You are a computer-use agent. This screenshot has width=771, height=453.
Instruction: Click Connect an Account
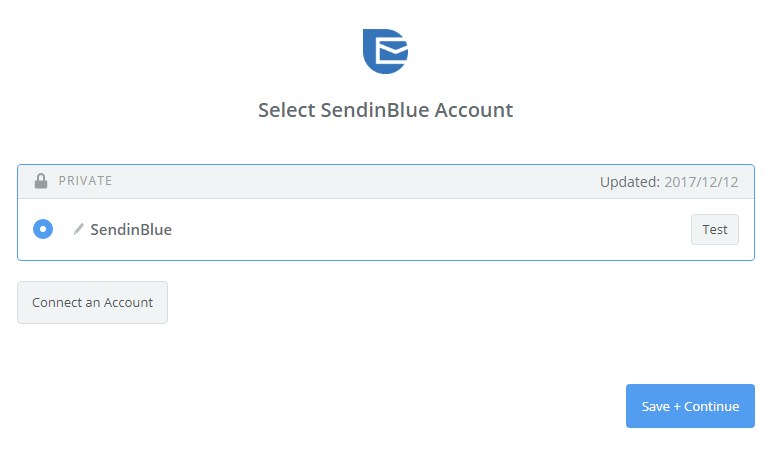[92, 302]
